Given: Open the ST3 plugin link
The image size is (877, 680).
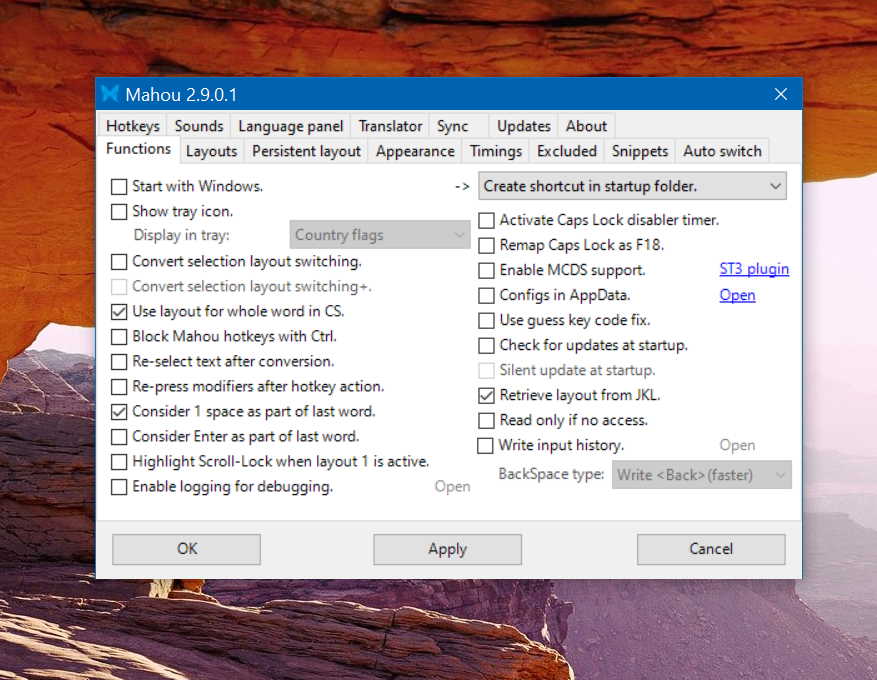Looking at the screenshot, I should [754, 269].
